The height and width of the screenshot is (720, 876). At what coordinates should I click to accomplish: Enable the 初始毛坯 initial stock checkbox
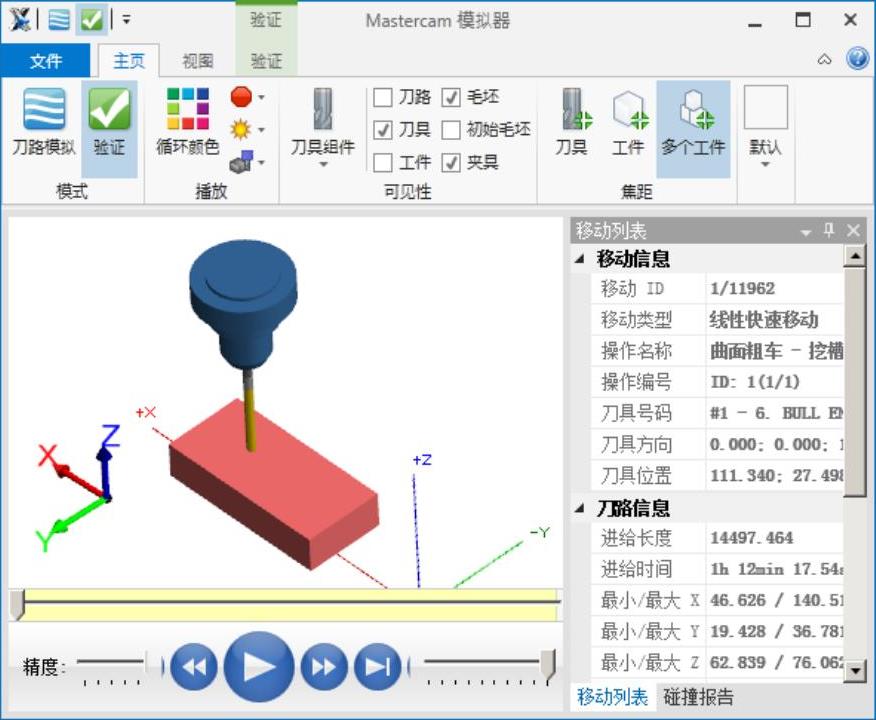pyautogui.click(x=451, y=130)
